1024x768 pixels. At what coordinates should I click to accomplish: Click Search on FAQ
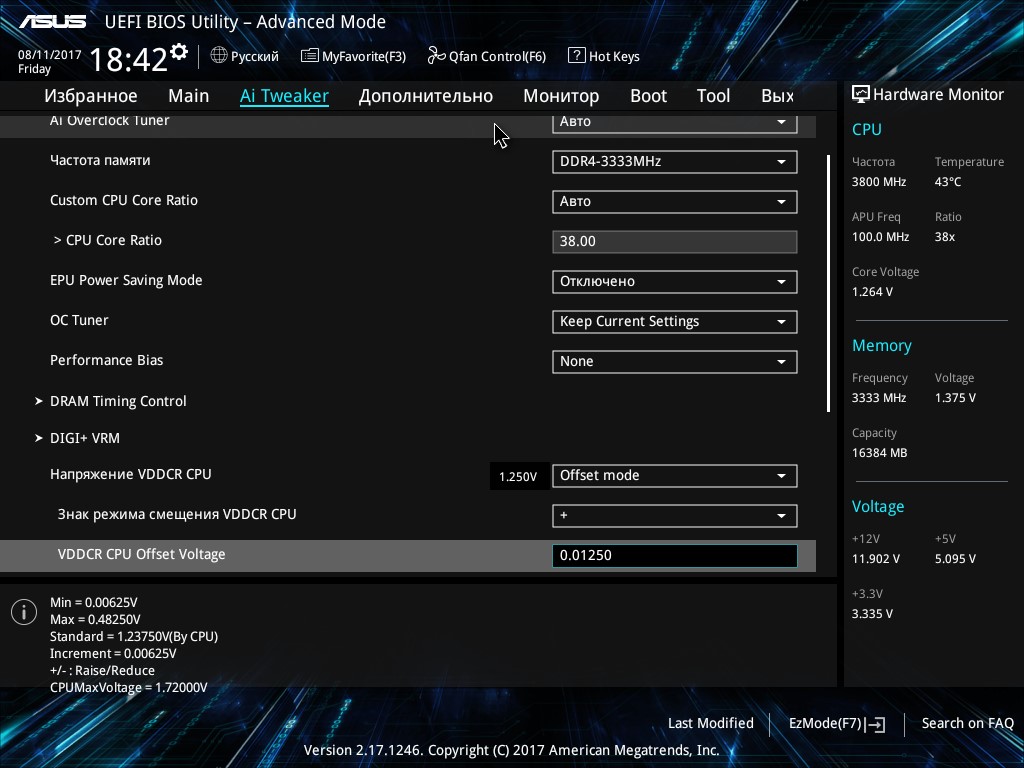(x=967, y=723)
